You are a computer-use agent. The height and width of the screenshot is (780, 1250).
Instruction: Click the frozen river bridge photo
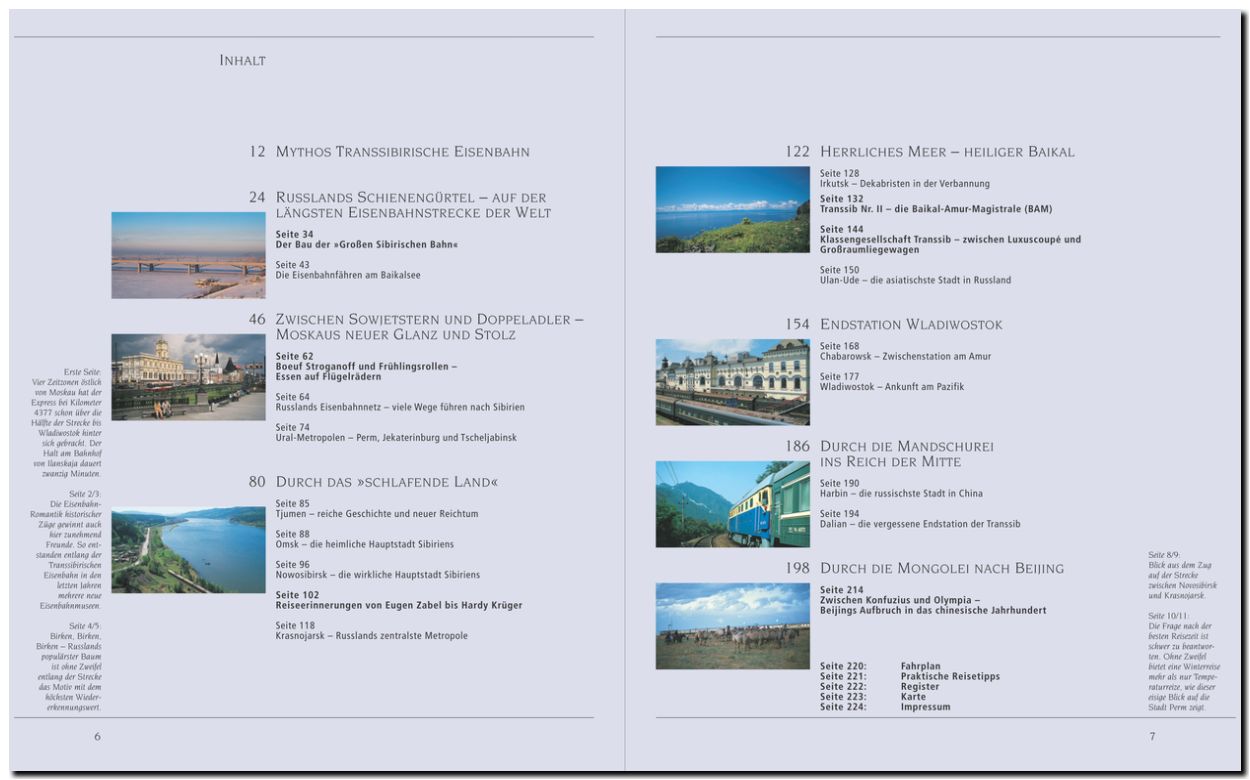click(188, 255)
